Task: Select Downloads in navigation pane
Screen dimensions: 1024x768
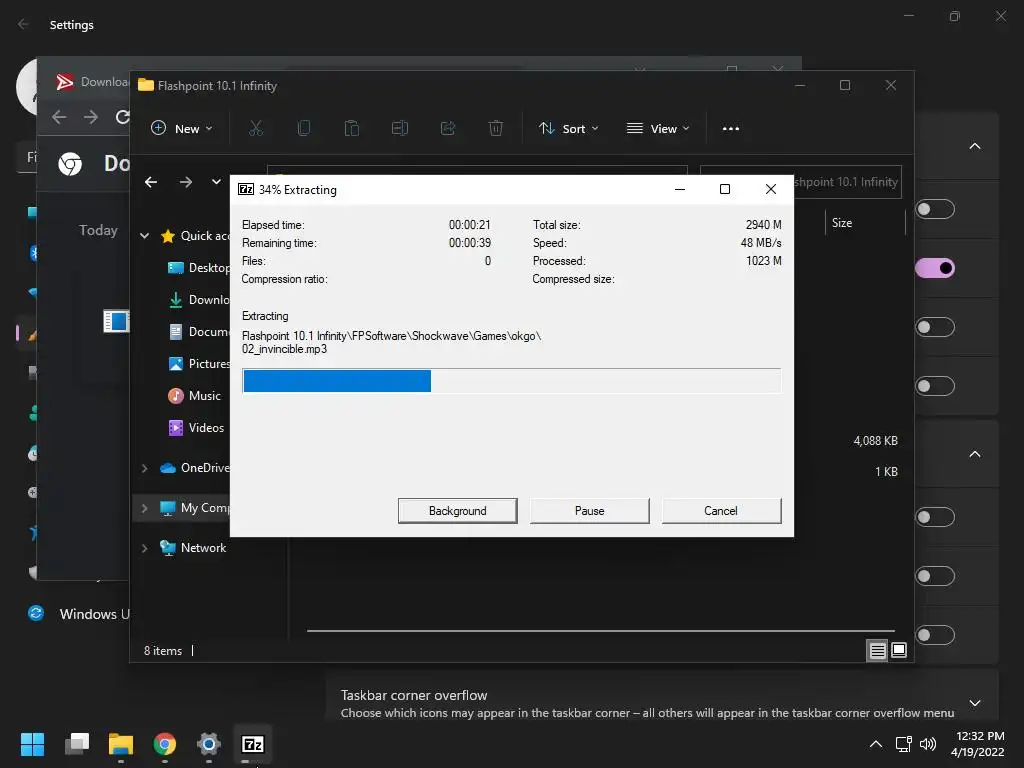Action: [x=199, y=300]
